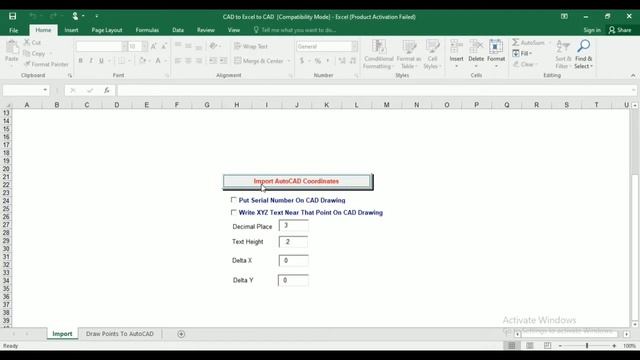The height and width of the screenshot is (360, 640).
Task: Click the Text Height input box
Action: click(293, 242)
